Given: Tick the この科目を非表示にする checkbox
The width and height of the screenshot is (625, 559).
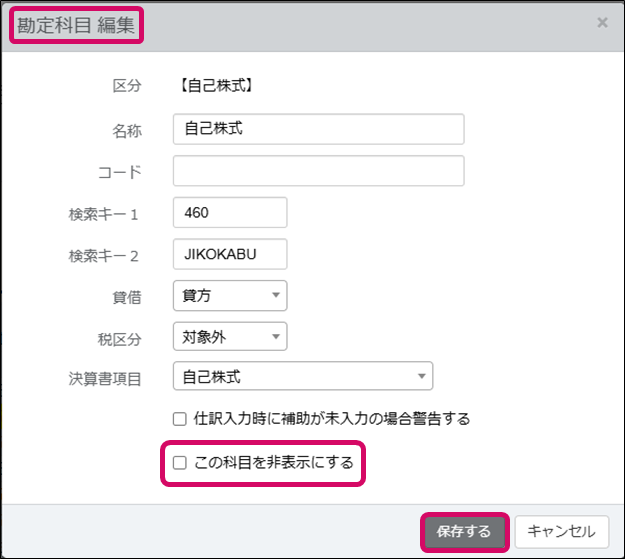Looking at the screenshot, I should coord(180,463).
